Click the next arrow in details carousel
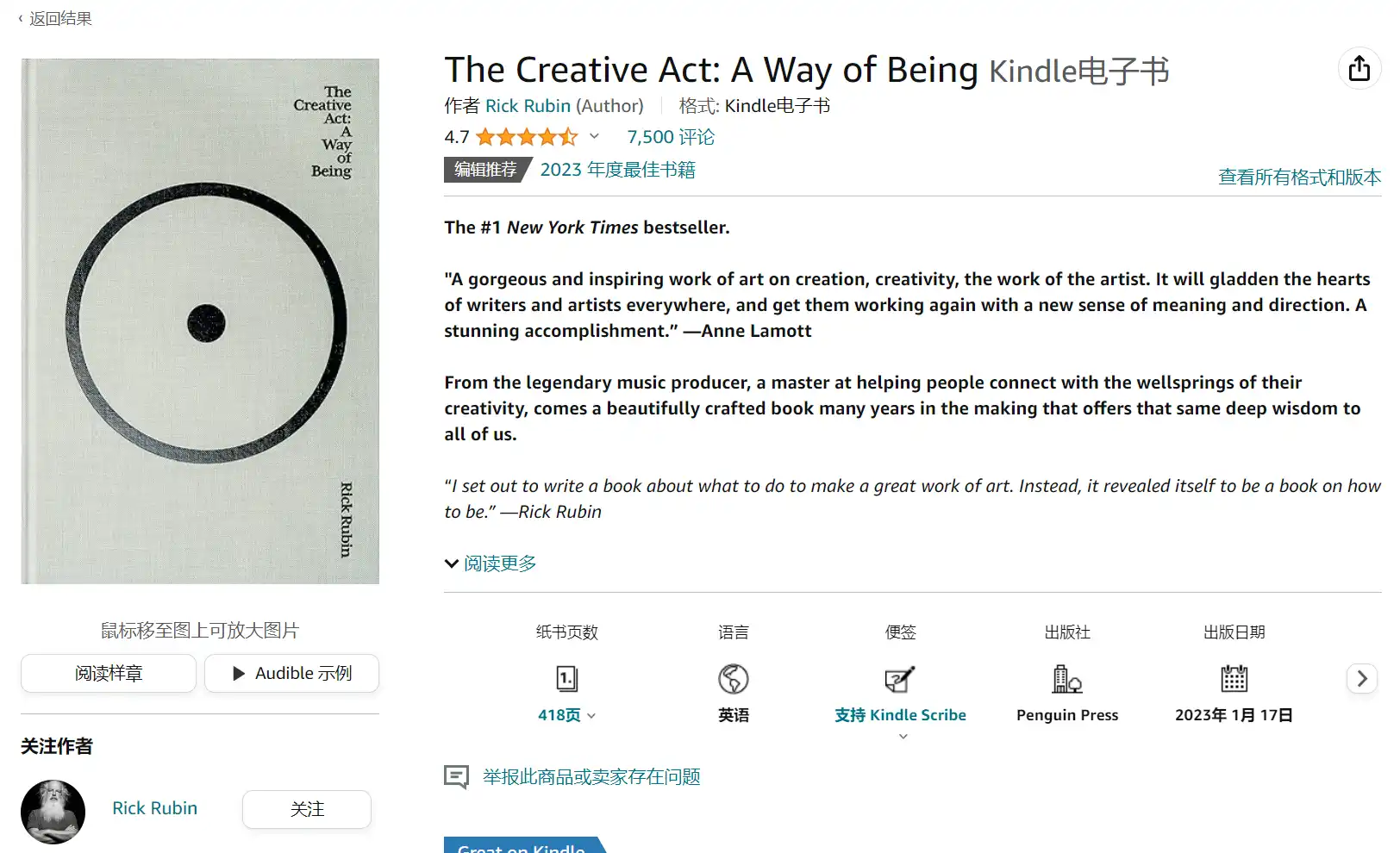The height and width of the screenshot is (853, 1400). click(1361, 679)
